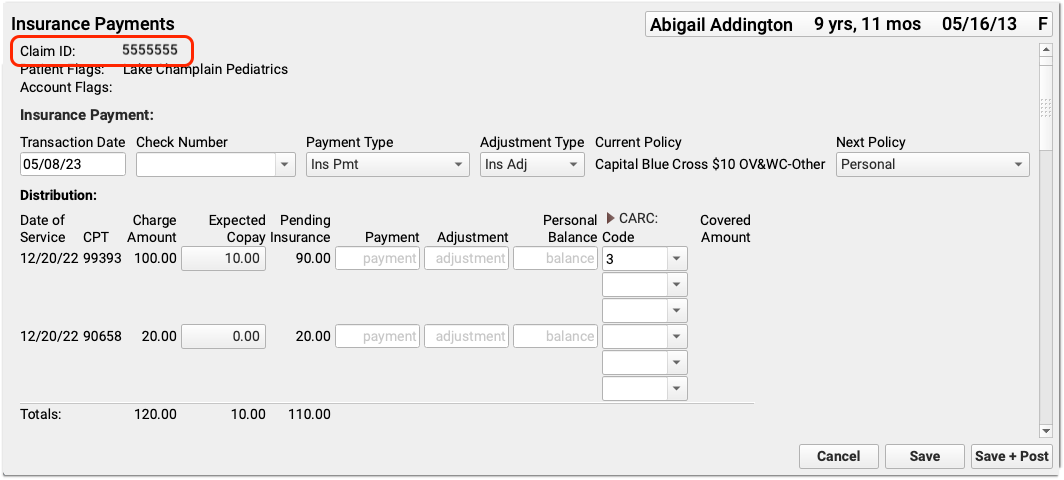
Task: Click the Lake Champlain Pediatrics text
Action: (205, 69)
